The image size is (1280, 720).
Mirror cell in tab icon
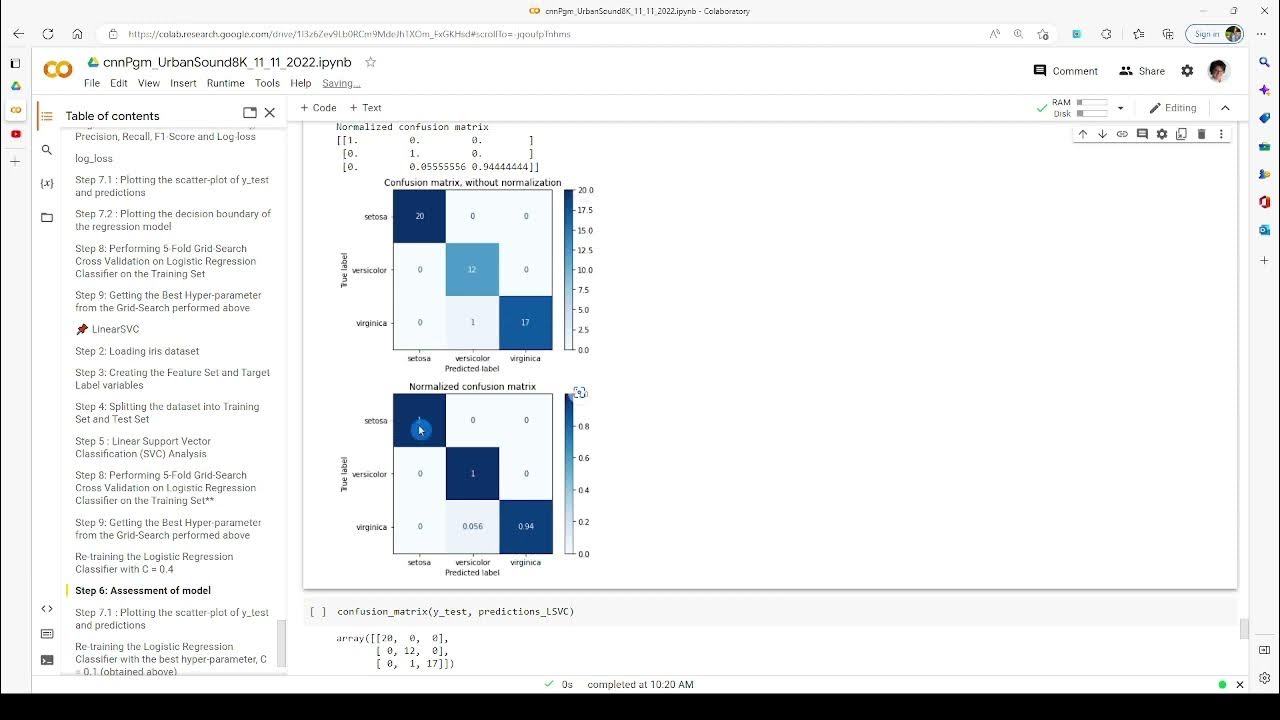click(x=1181, y=134)
